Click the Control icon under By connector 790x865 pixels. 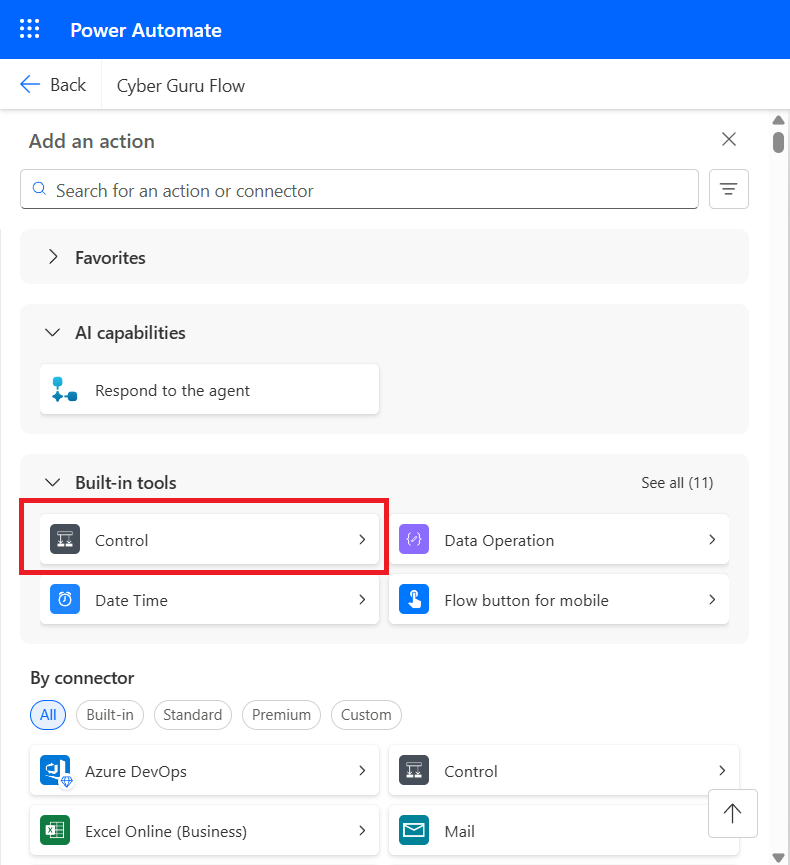[414, 770]
